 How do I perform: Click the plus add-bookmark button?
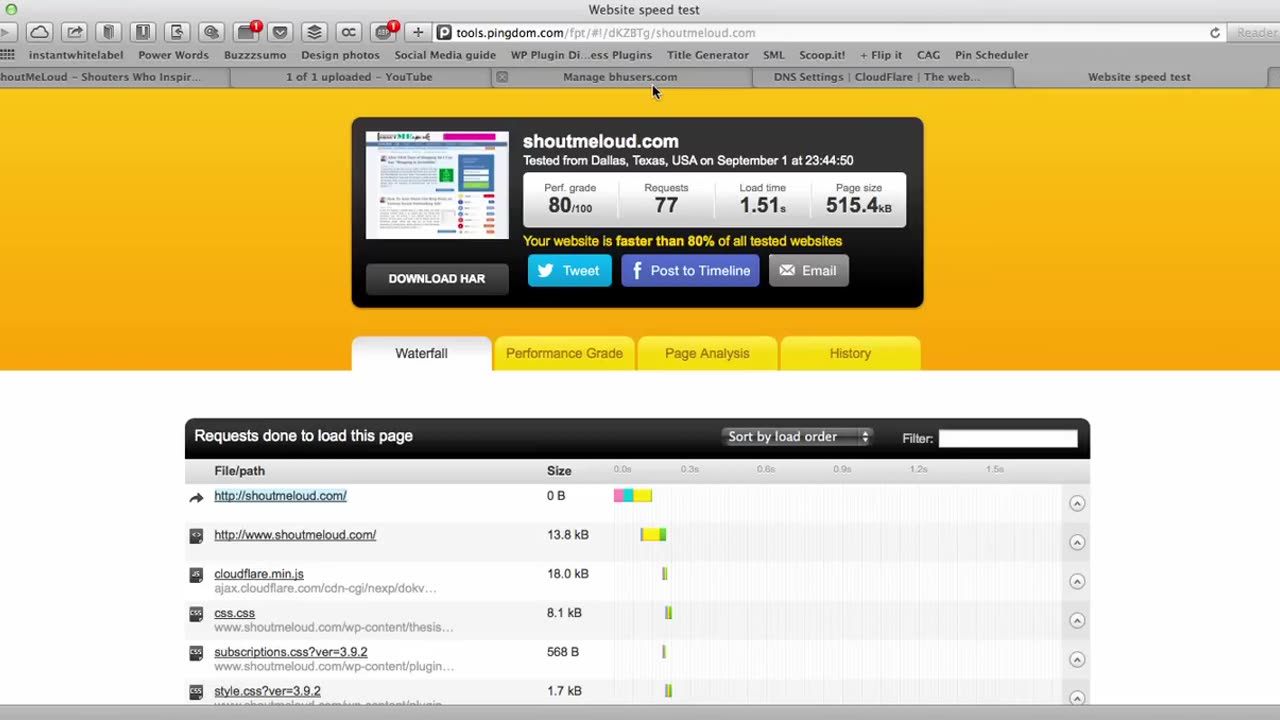pos(418,32)
